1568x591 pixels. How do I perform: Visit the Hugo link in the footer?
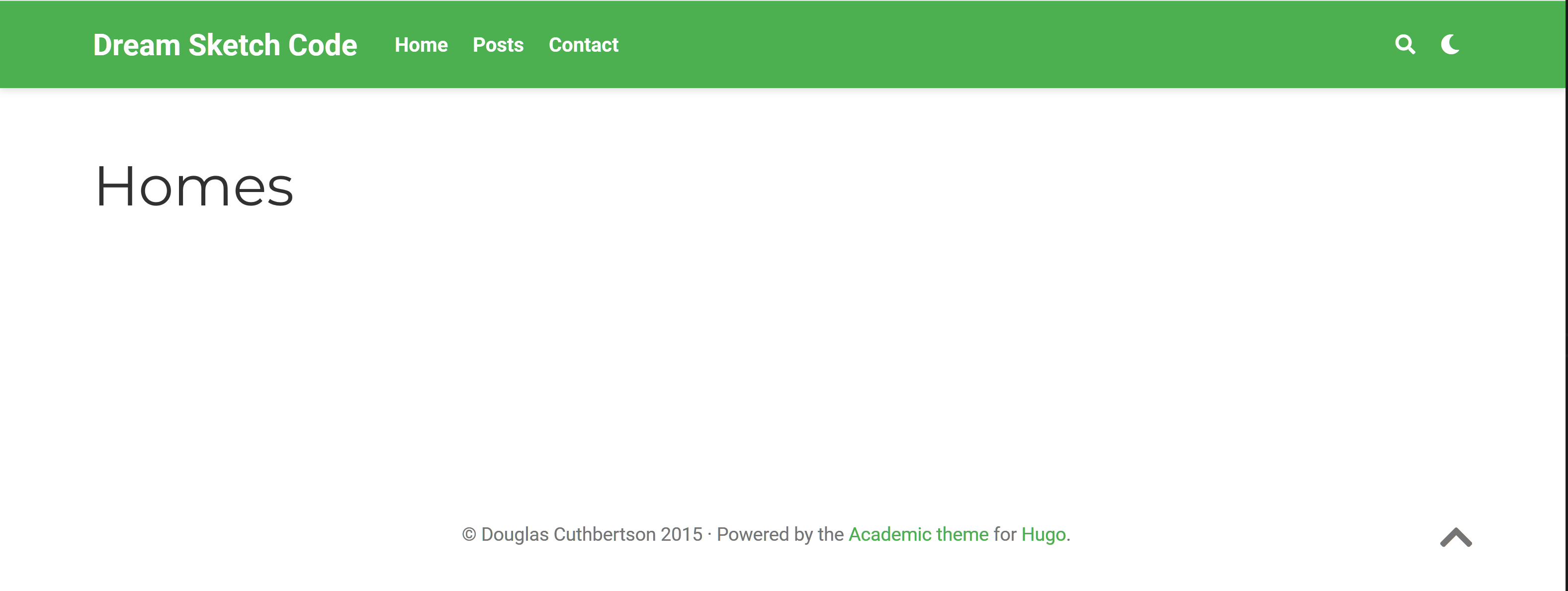(x=1044, y=534)
